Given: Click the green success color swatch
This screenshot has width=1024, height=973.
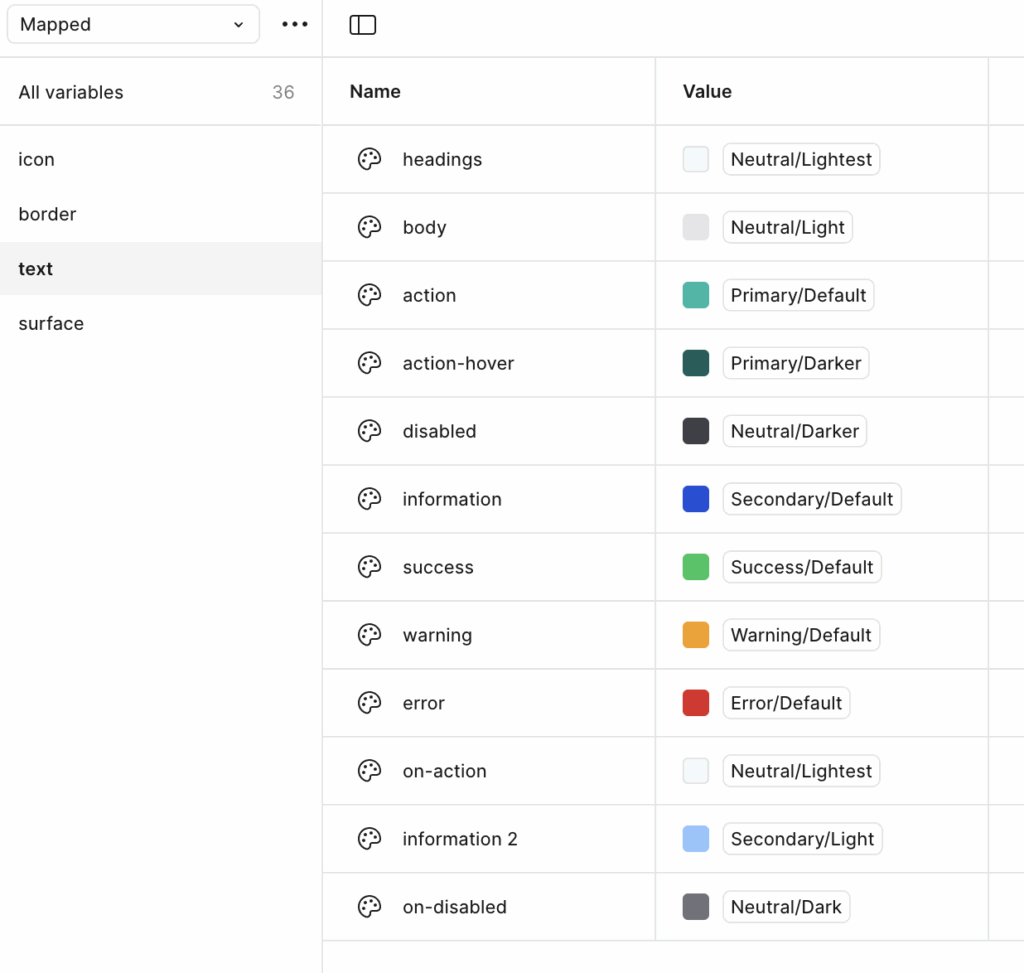Looking at the screenshot, I should coord(696,567).
